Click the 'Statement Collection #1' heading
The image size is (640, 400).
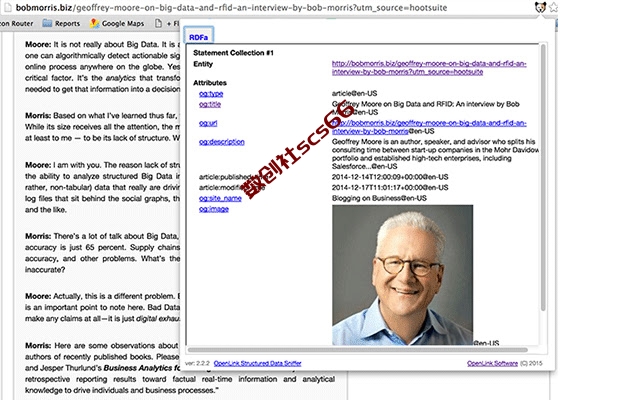[x=233, y=53]
